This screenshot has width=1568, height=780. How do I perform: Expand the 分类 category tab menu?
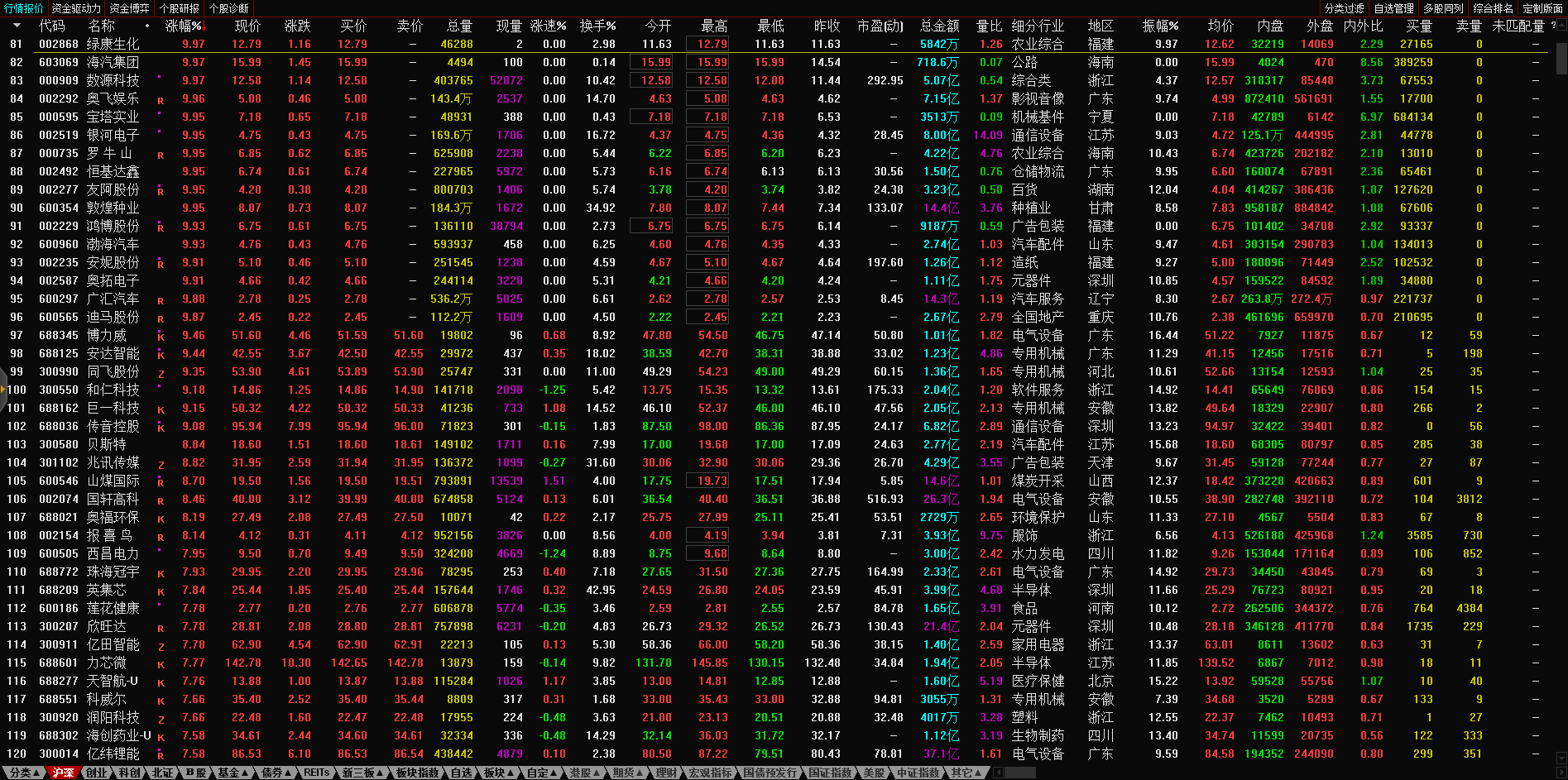(x=22, y=773)
